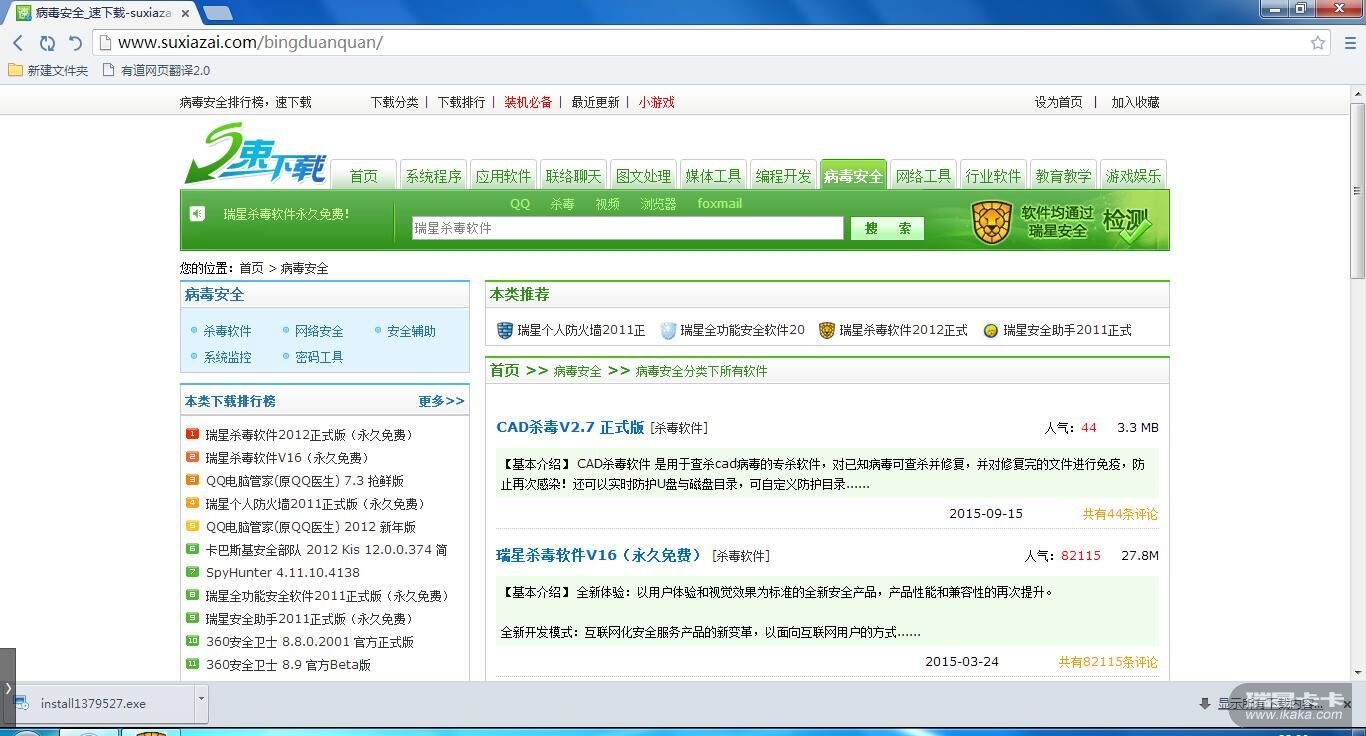Focus the 瑞星杀毒软件 search input field
This screenshot has height=736, width=1366.
pyautogui.click(x=627, y=228)
